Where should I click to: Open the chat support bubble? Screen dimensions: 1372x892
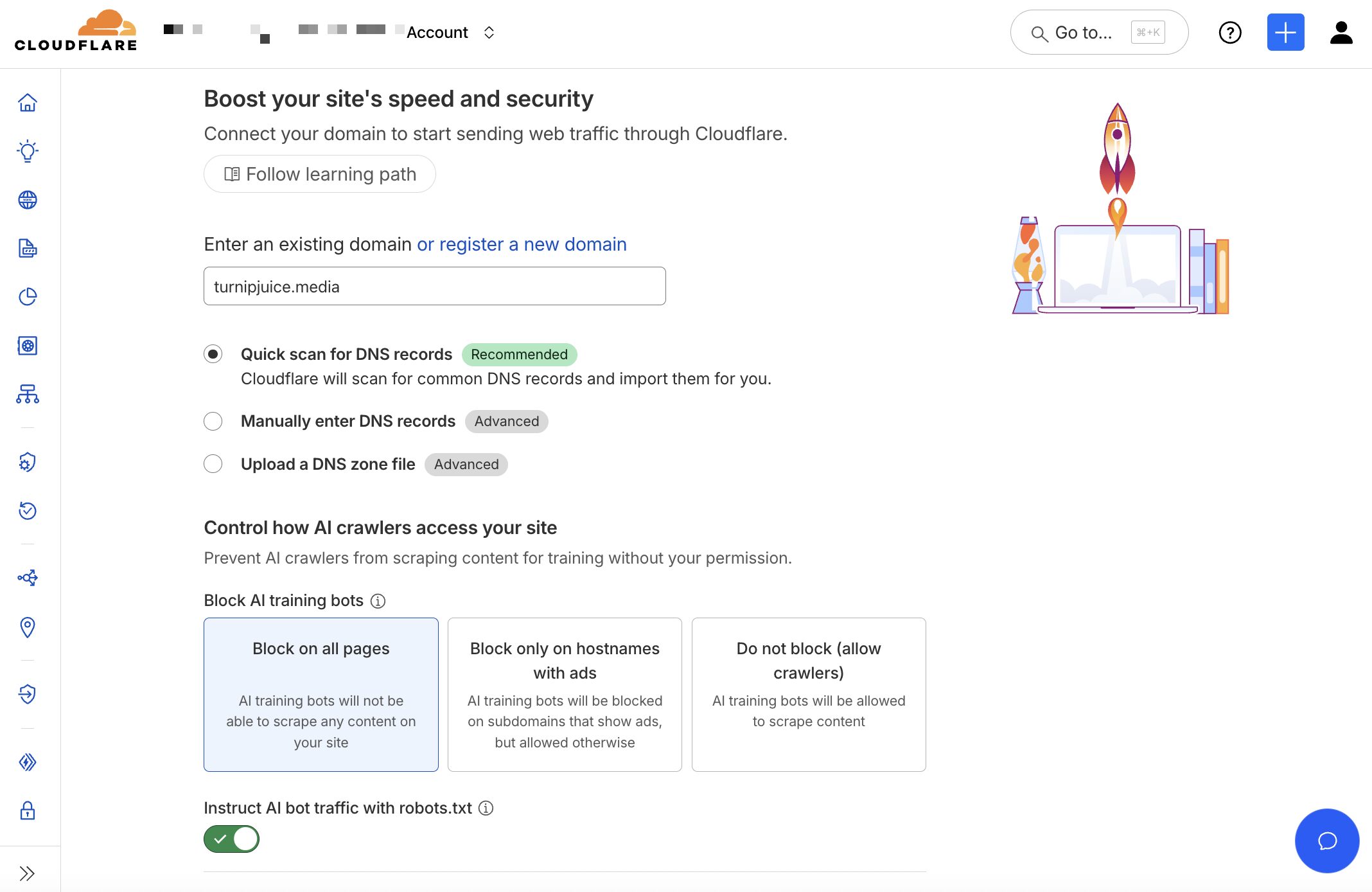click(1327, 841)
